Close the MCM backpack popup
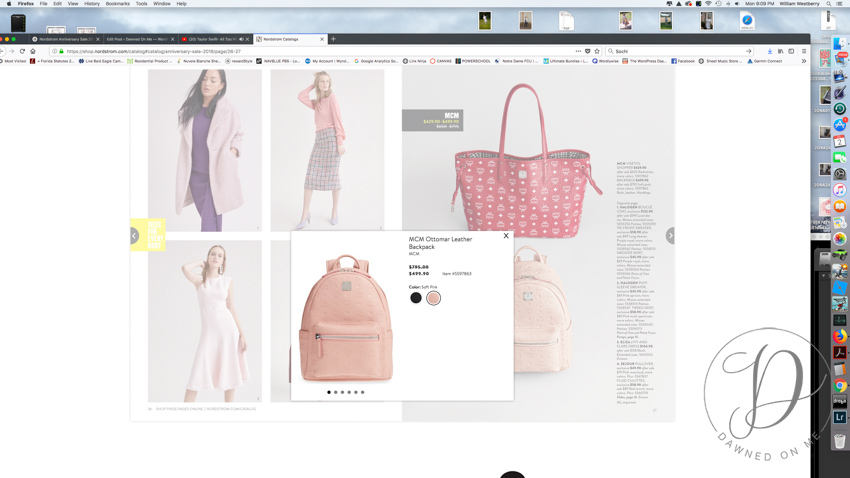The height and width of the screenshot is (478, 850). tap(506, 236)
